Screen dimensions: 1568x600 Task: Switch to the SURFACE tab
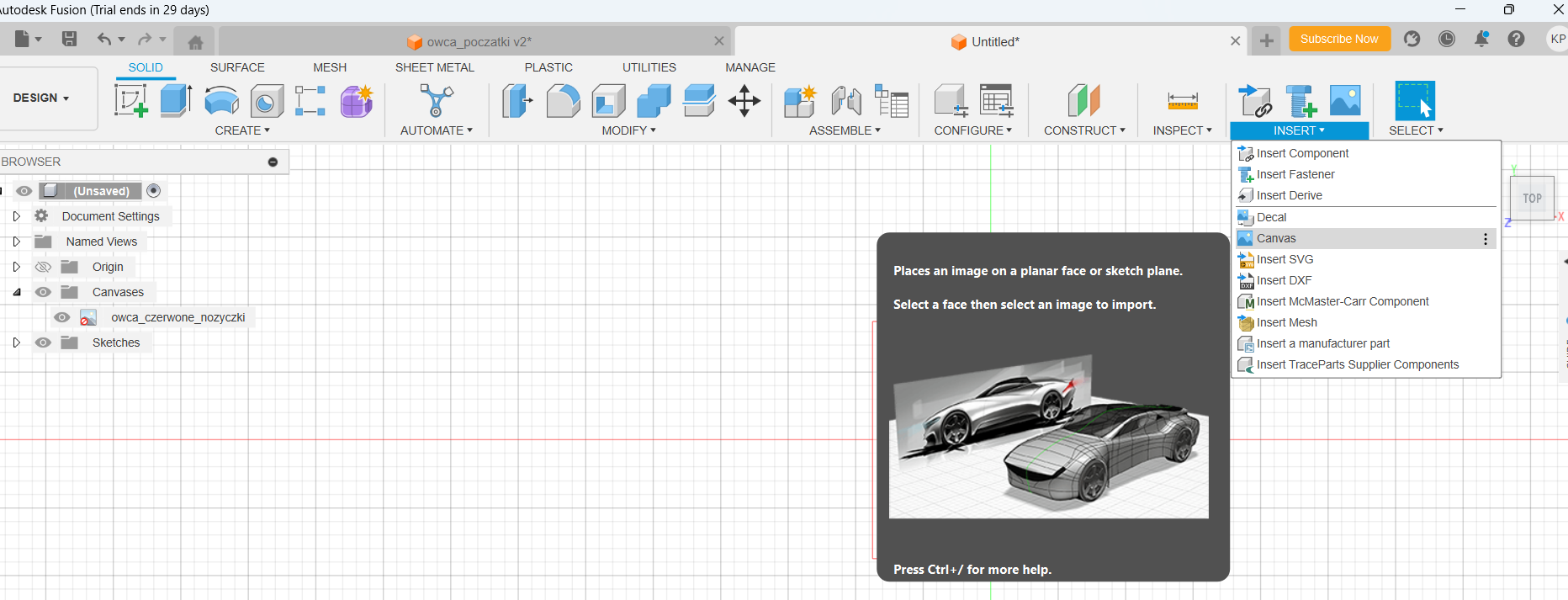[237, 67]
